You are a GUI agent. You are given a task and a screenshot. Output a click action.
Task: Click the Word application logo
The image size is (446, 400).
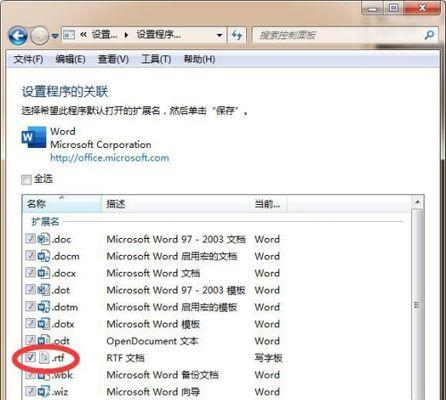pyautogui.click(x=34, y=137)
